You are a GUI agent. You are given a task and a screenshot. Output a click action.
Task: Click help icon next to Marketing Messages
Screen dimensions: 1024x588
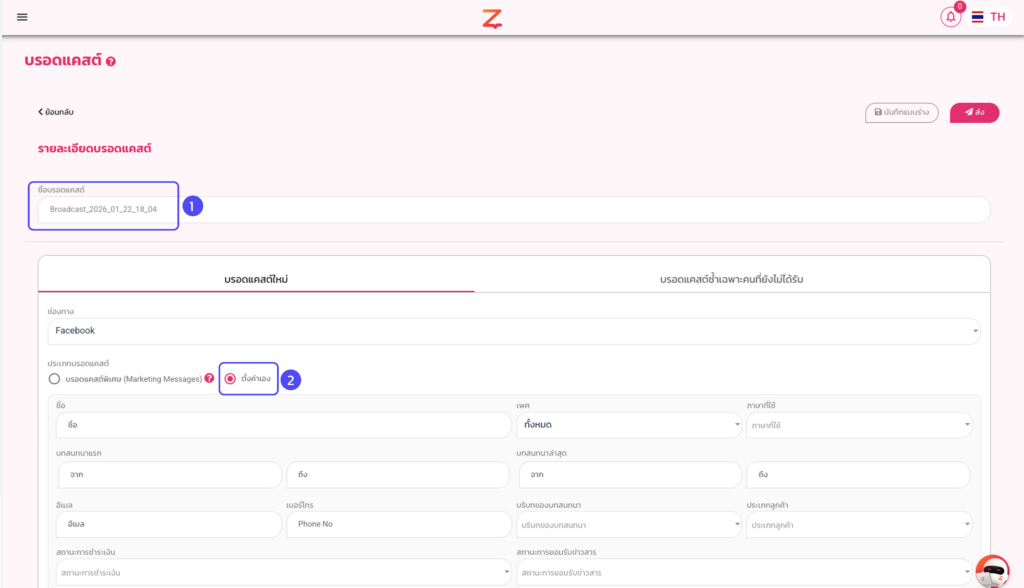coord(209,379)
